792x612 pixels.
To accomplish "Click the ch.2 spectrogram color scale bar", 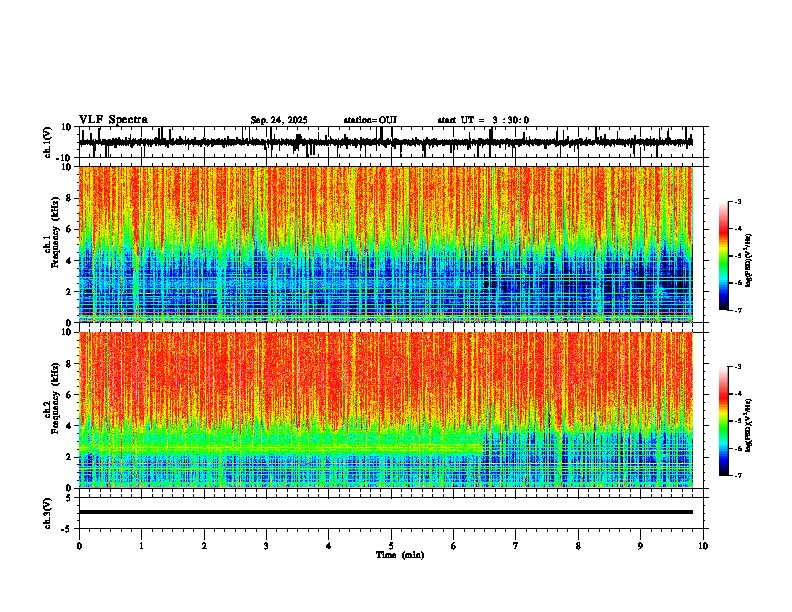I will [724, 421].
